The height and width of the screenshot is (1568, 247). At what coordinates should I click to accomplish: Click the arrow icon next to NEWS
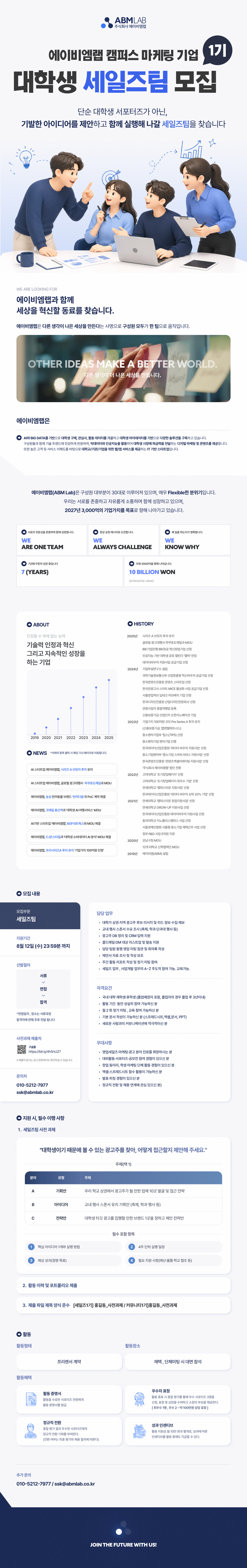tap(29, 753)
